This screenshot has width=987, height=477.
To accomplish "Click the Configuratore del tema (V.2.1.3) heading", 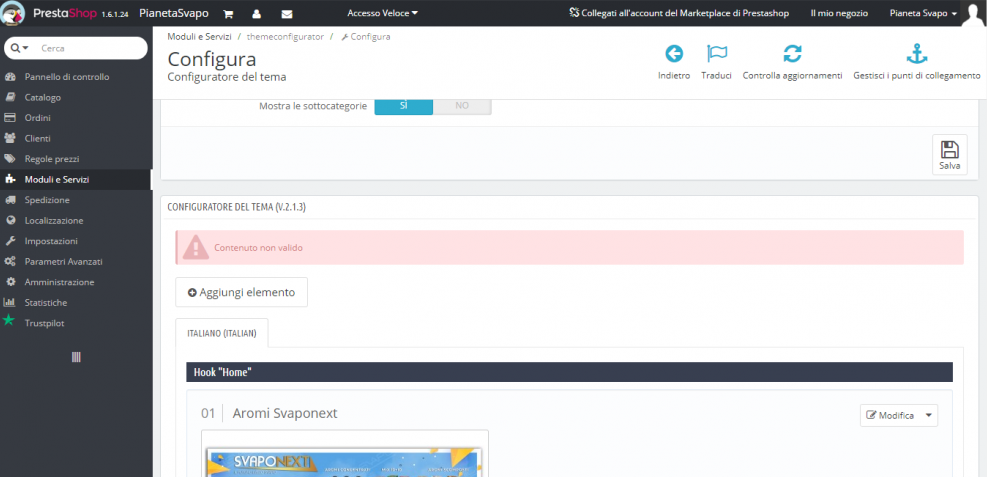I will pyautogui.click(x=237, y=207).
